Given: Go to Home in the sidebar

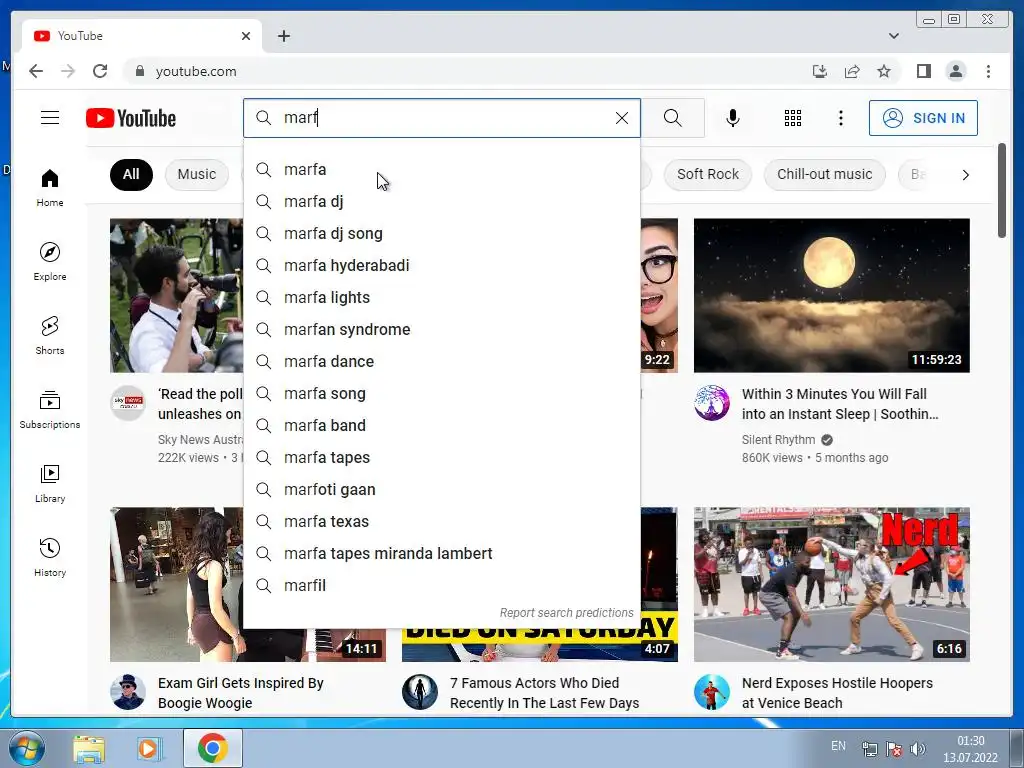Looking at the screenshot, I should tap(50, 188).
